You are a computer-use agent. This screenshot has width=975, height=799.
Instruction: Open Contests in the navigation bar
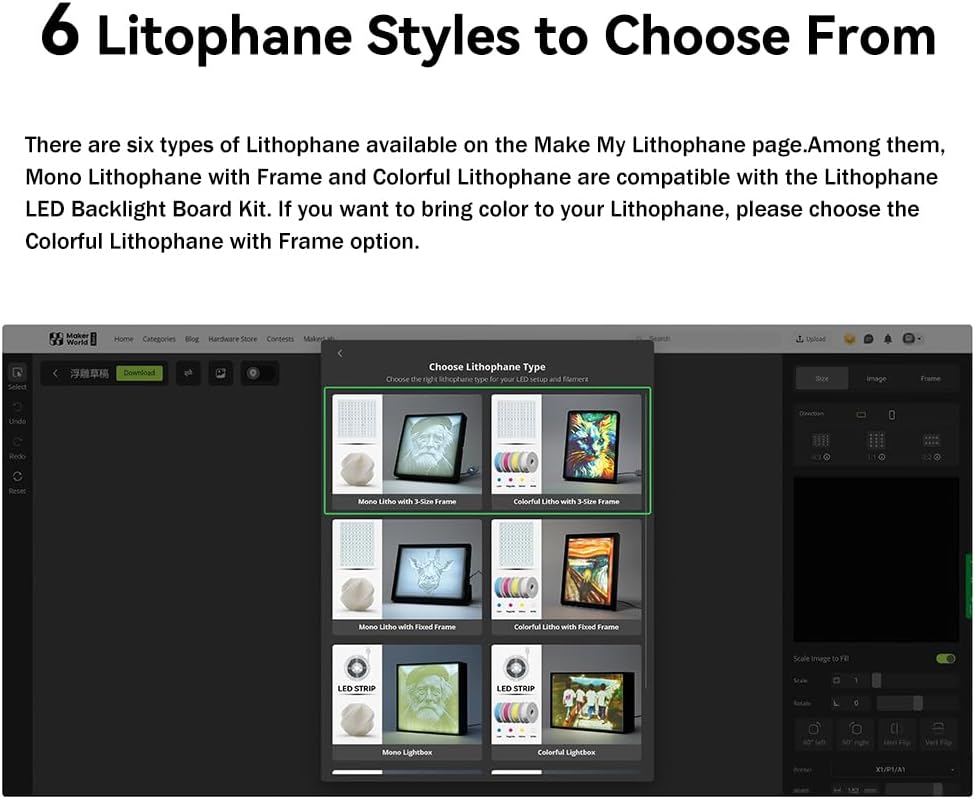tap(280, 339)
